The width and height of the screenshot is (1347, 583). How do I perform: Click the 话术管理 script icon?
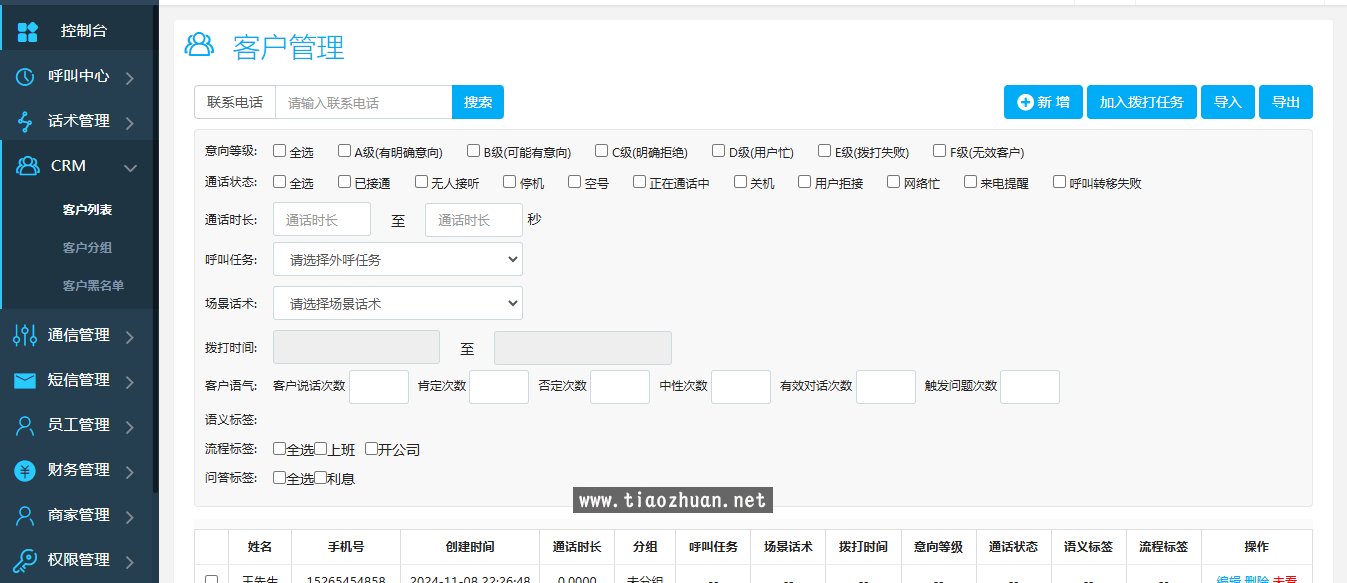pos(26,121)
